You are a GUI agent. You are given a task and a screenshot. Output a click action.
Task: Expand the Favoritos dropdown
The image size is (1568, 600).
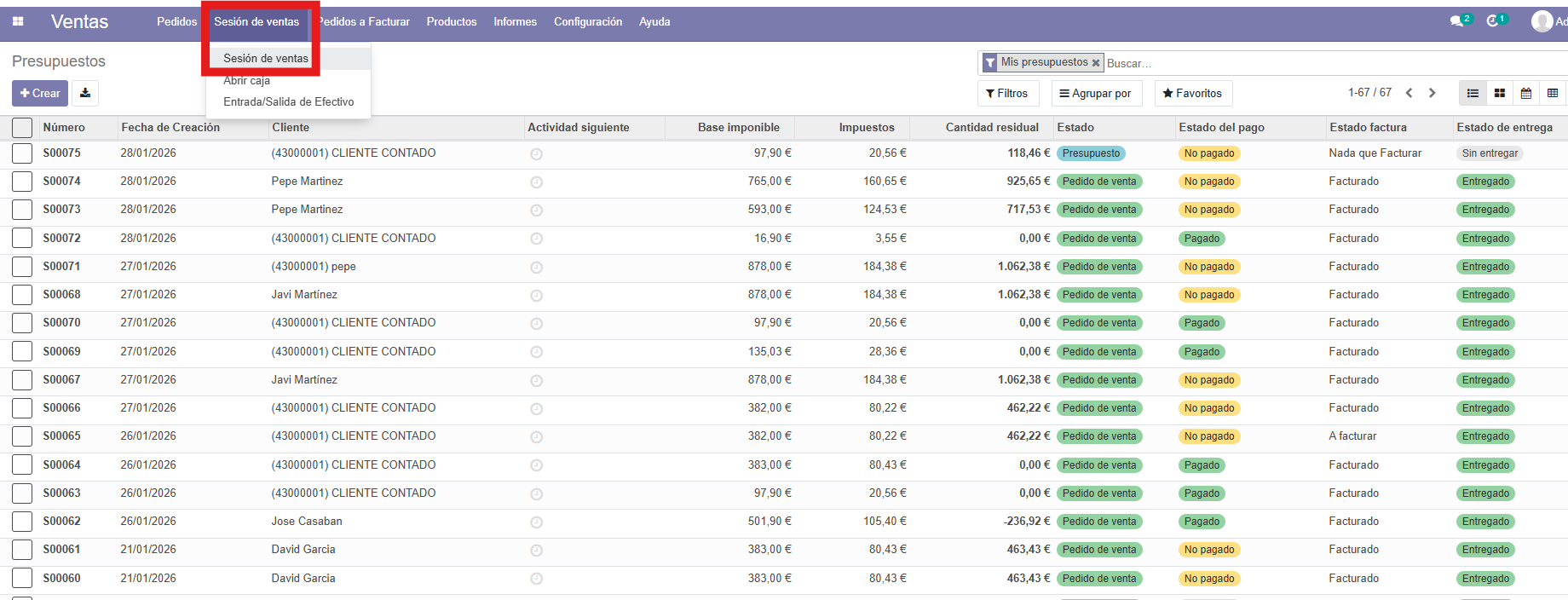(x=1192, y=93)
